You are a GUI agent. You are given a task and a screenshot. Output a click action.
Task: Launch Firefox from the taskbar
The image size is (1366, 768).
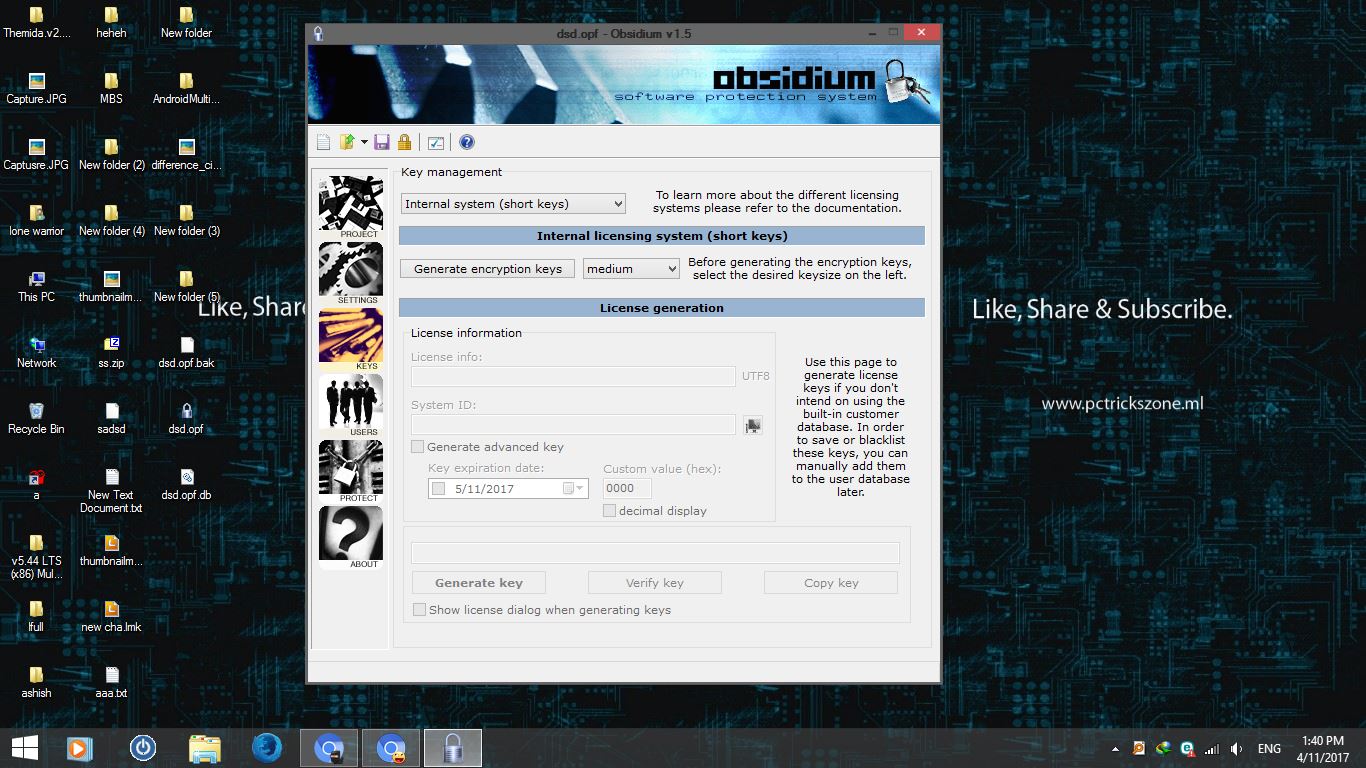pyautogui.click(x=266, y=748)
